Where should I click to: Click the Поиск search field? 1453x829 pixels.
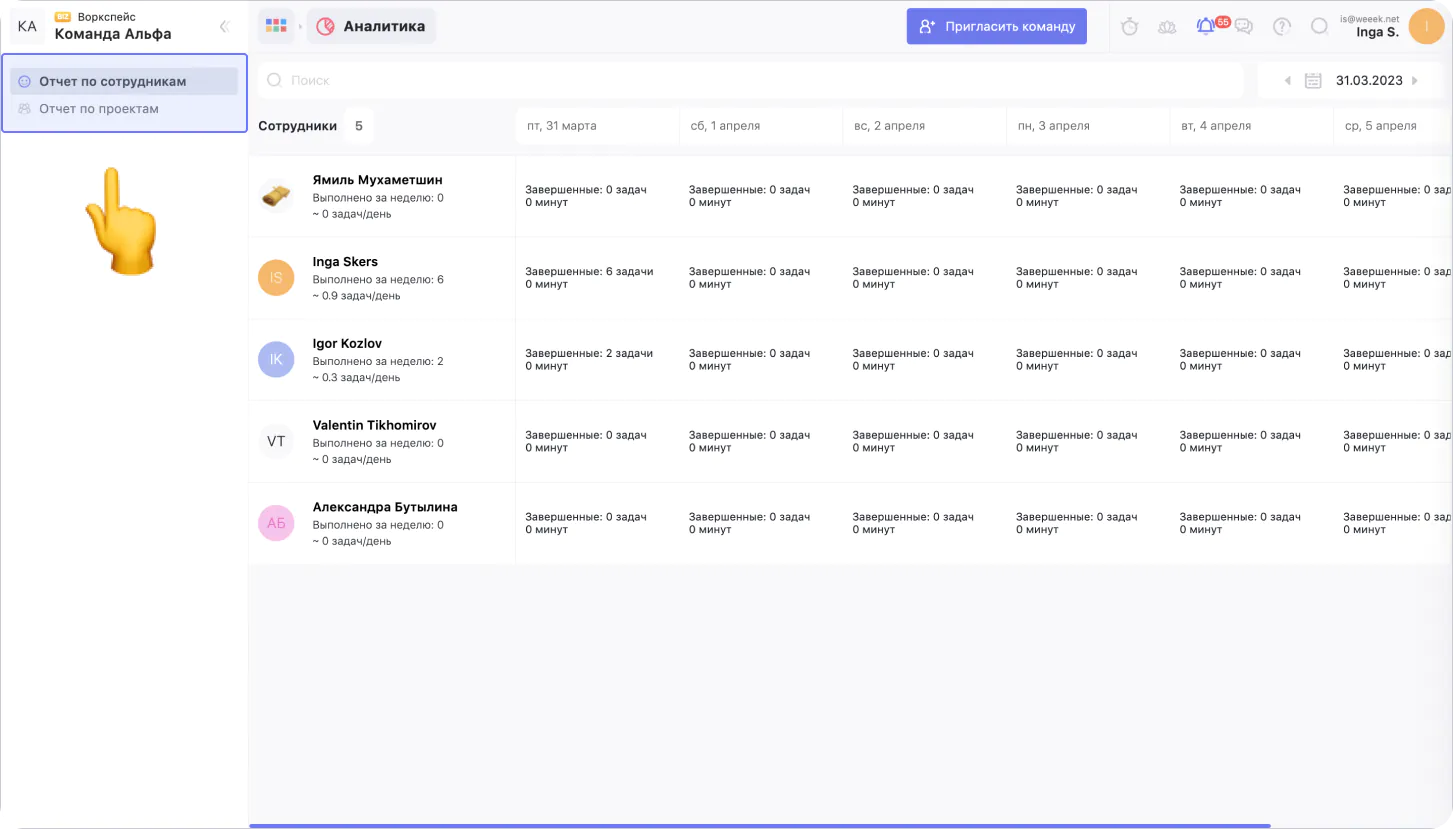pyautogui.click(x=750, y=80)
